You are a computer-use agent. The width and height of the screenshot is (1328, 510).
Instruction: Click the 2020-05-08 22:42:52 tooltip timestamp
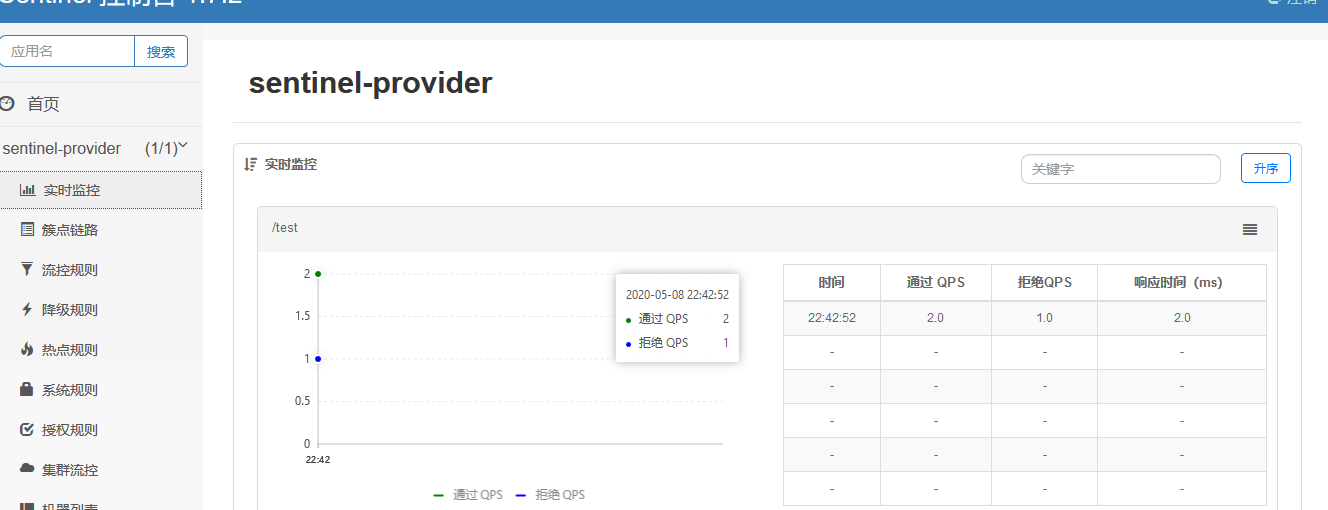[x=677, y=295]
